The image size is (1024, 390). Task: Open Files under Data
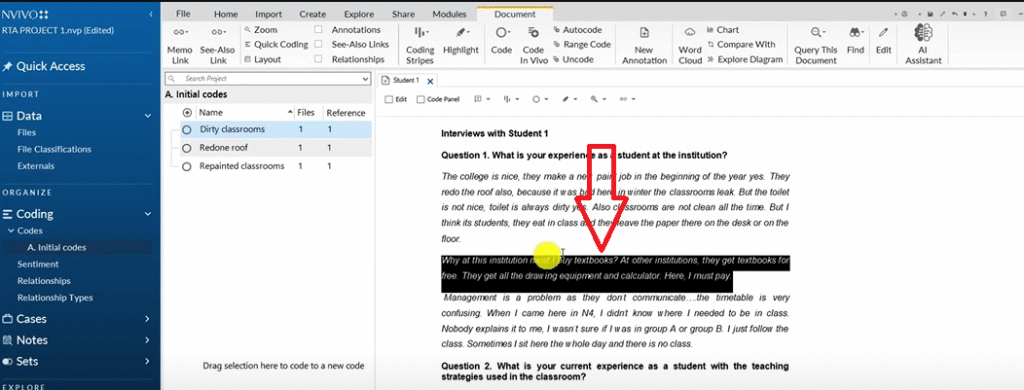pos(27,133)
